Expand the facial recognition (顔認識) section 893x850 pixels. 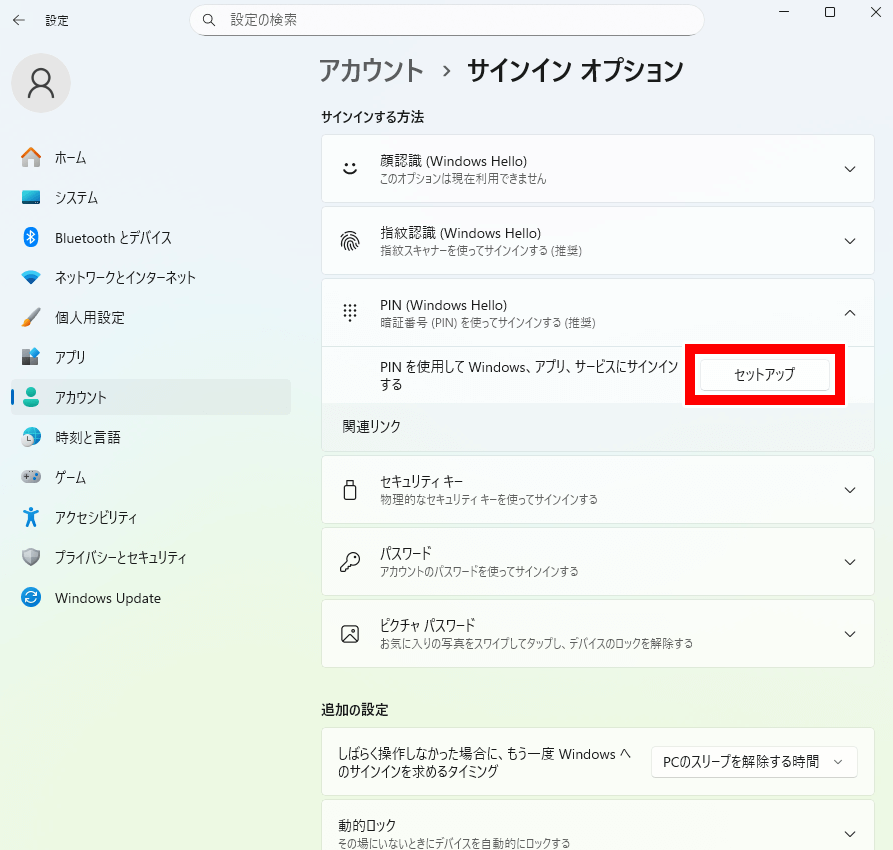(849, 169)
